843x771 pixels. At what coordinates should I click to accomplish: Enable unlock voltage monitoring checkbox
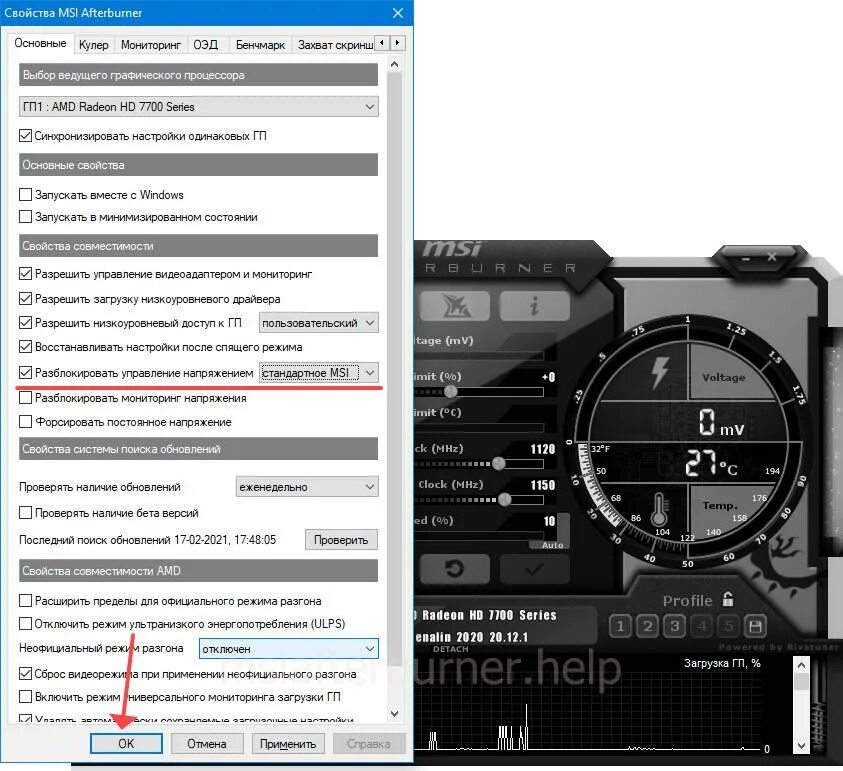click(25, 397)
